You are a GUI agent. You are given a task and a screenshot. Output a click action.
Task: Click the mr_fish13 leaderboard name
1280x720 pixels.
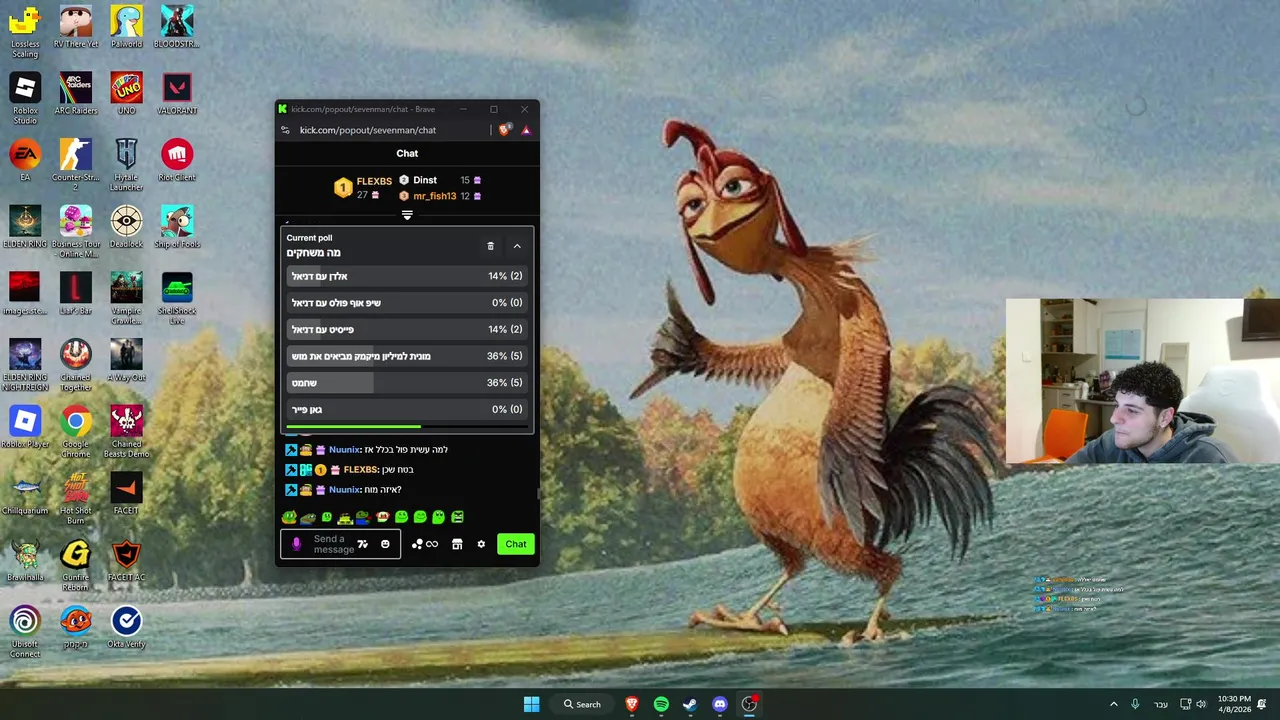pyautogui.click(x=435, y=196)
